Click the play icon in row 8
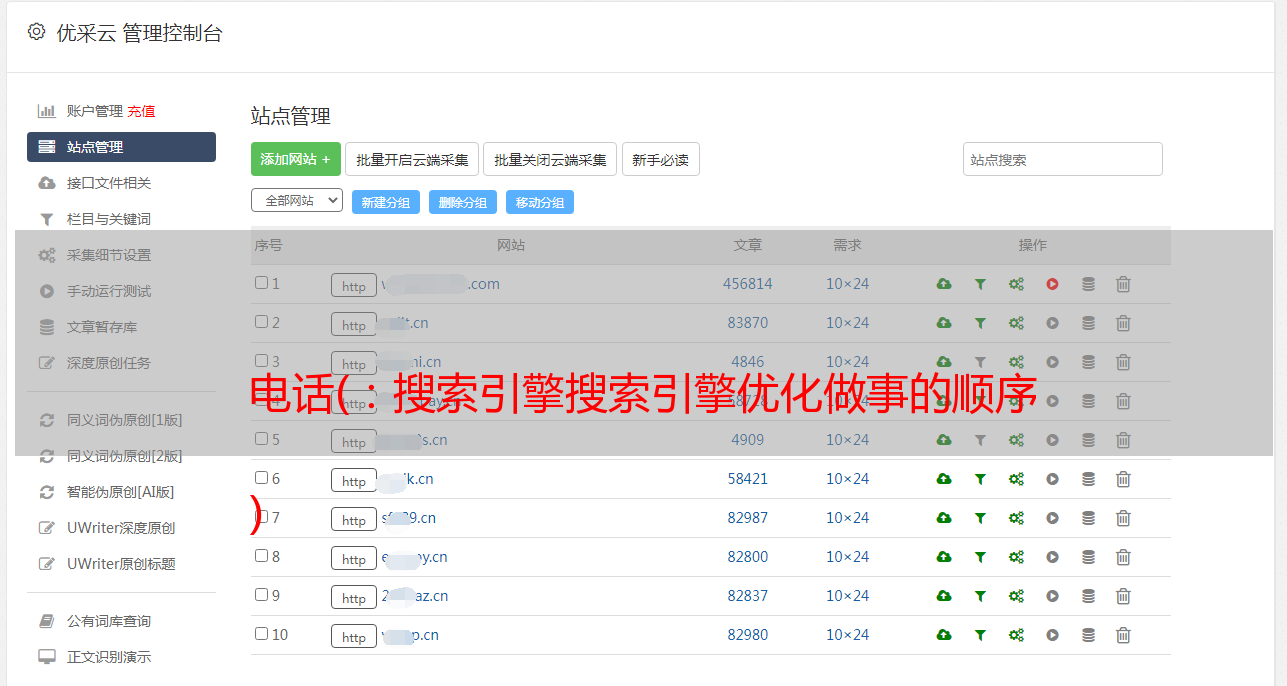The height and width of the screenshot is (686, 1287). tap(1052, 557)
